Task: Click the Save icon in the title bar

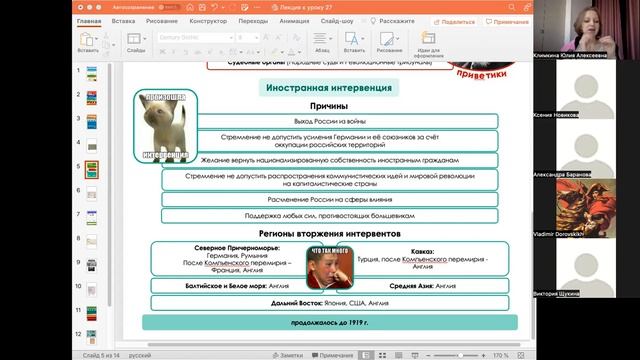Action: tap(202, 7)
